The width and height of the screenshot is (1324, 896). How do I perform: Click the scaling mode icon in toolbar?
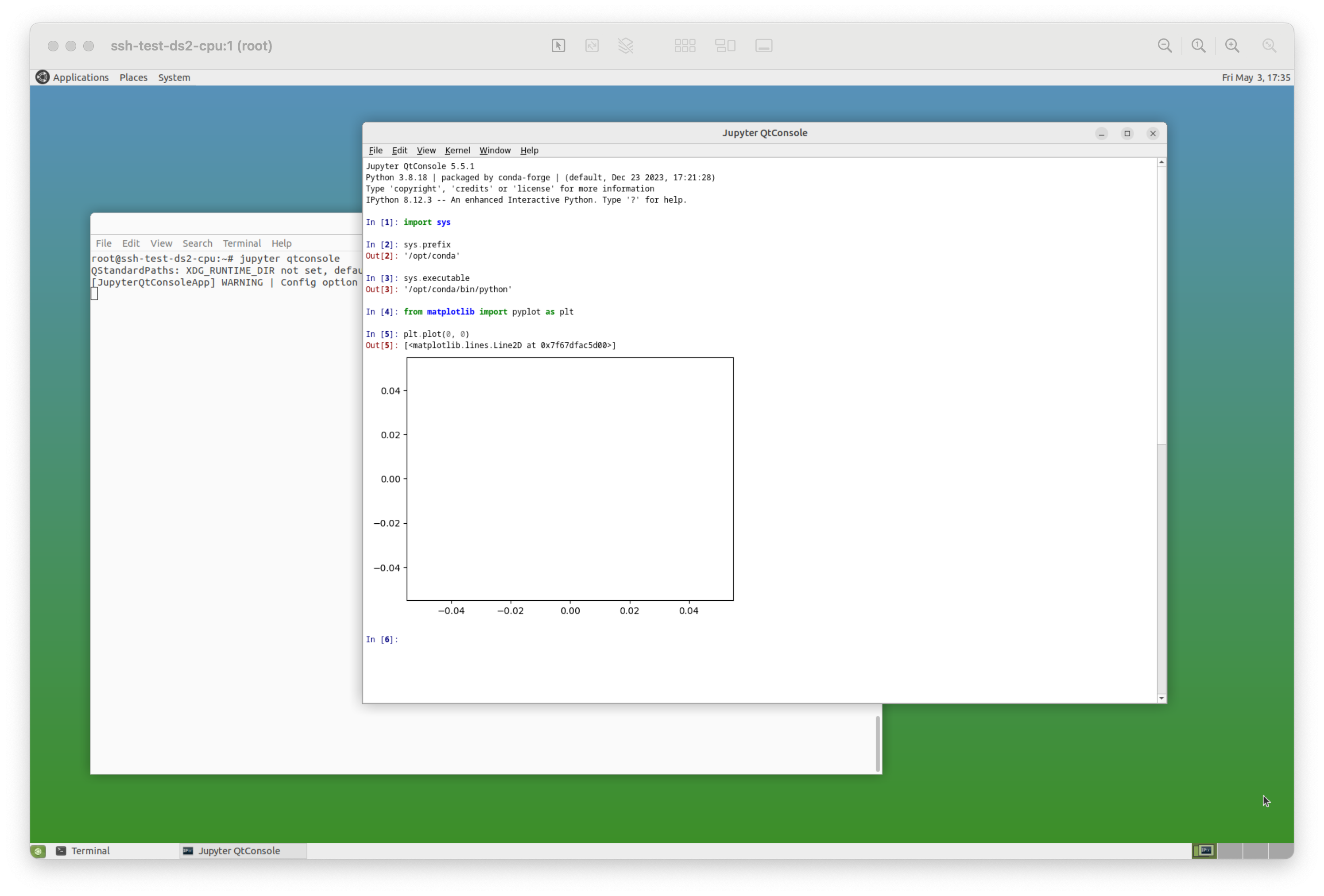(x=592, y=46)
